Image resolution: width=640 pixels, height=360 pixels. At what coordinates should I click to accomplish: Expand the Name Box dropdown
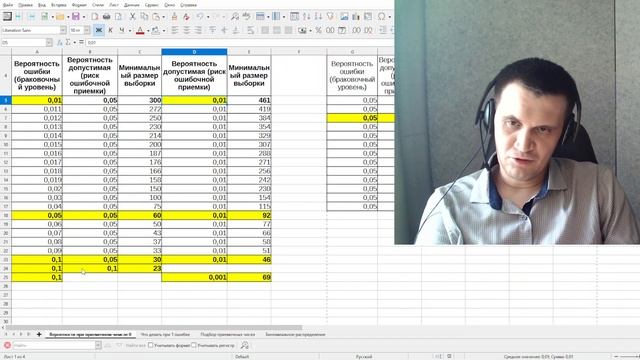[x=49, y=42]
